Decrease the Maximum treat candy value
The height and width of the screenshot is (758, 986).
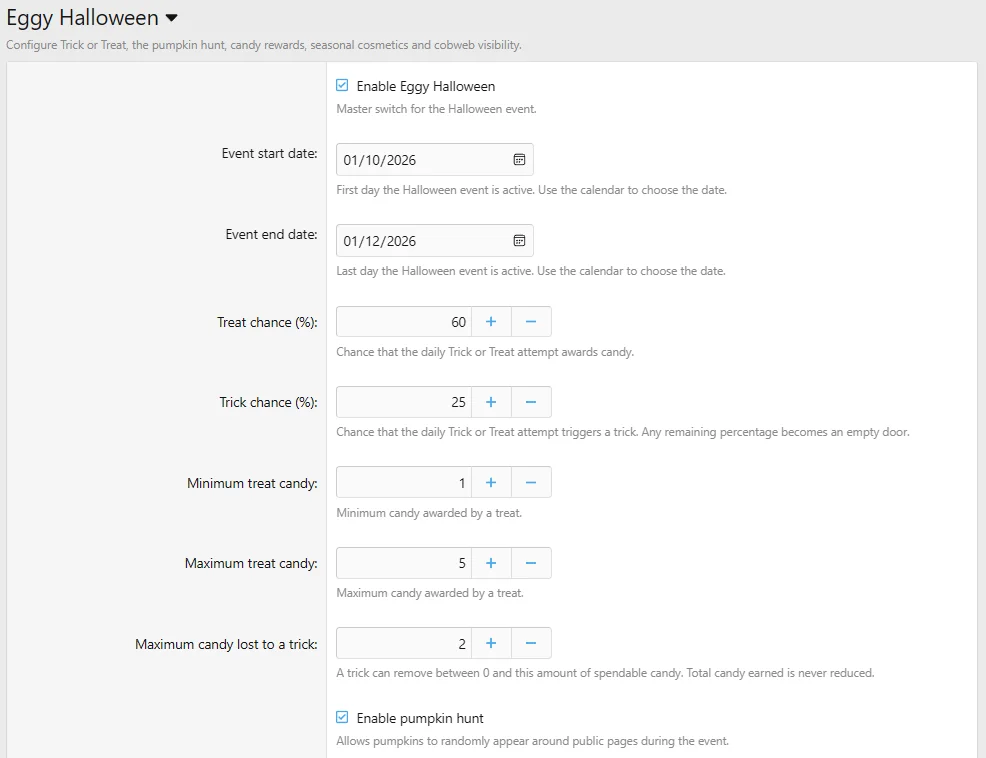pyautogui.click(x=531, y=563)
